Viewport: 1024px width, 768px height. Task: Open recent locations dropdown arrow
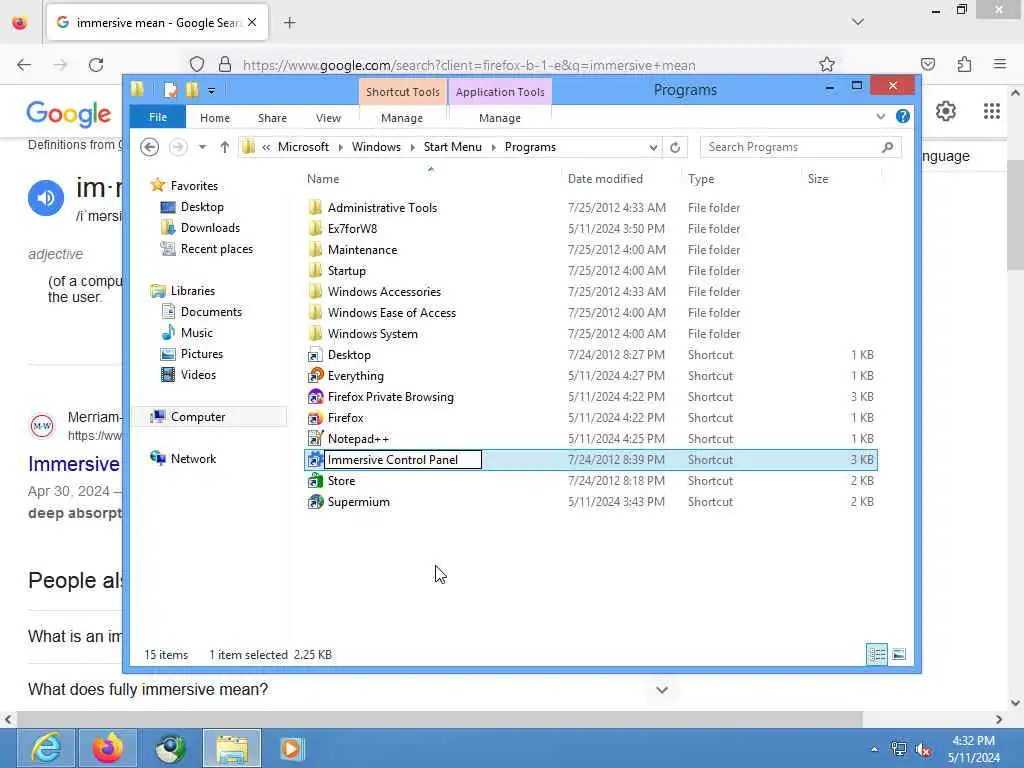tap(202, 147)
